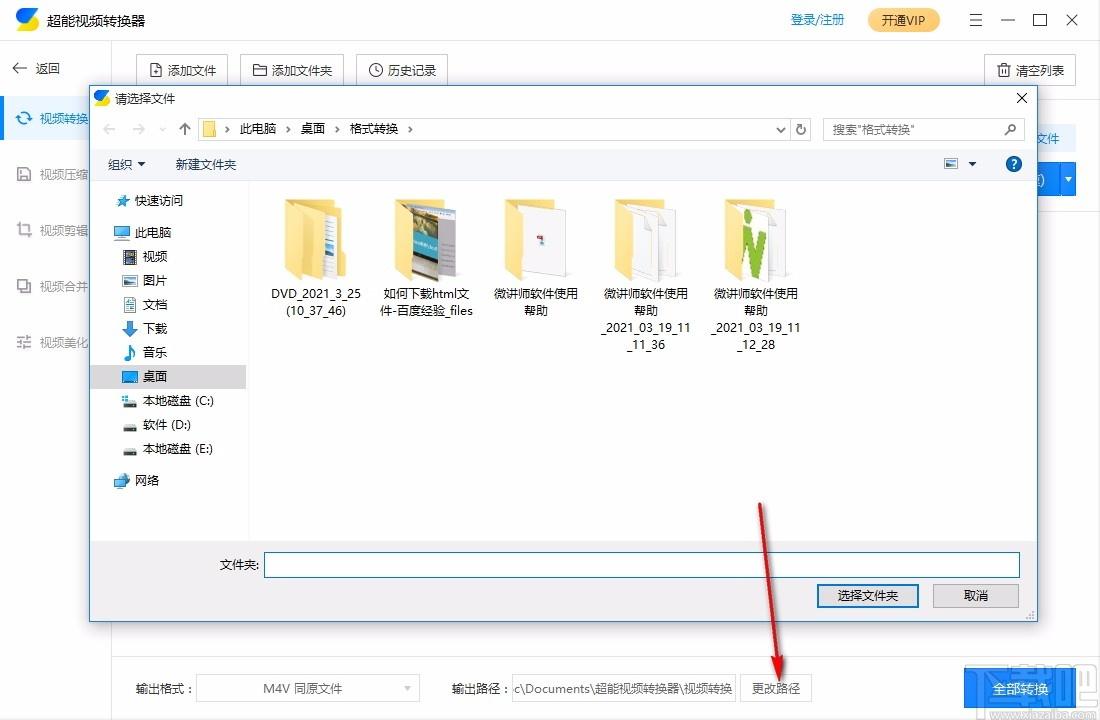Select 本地磁盘 (E:) in the tree
The height and width of the screenshot is (720, 1100).
[168, 448]
